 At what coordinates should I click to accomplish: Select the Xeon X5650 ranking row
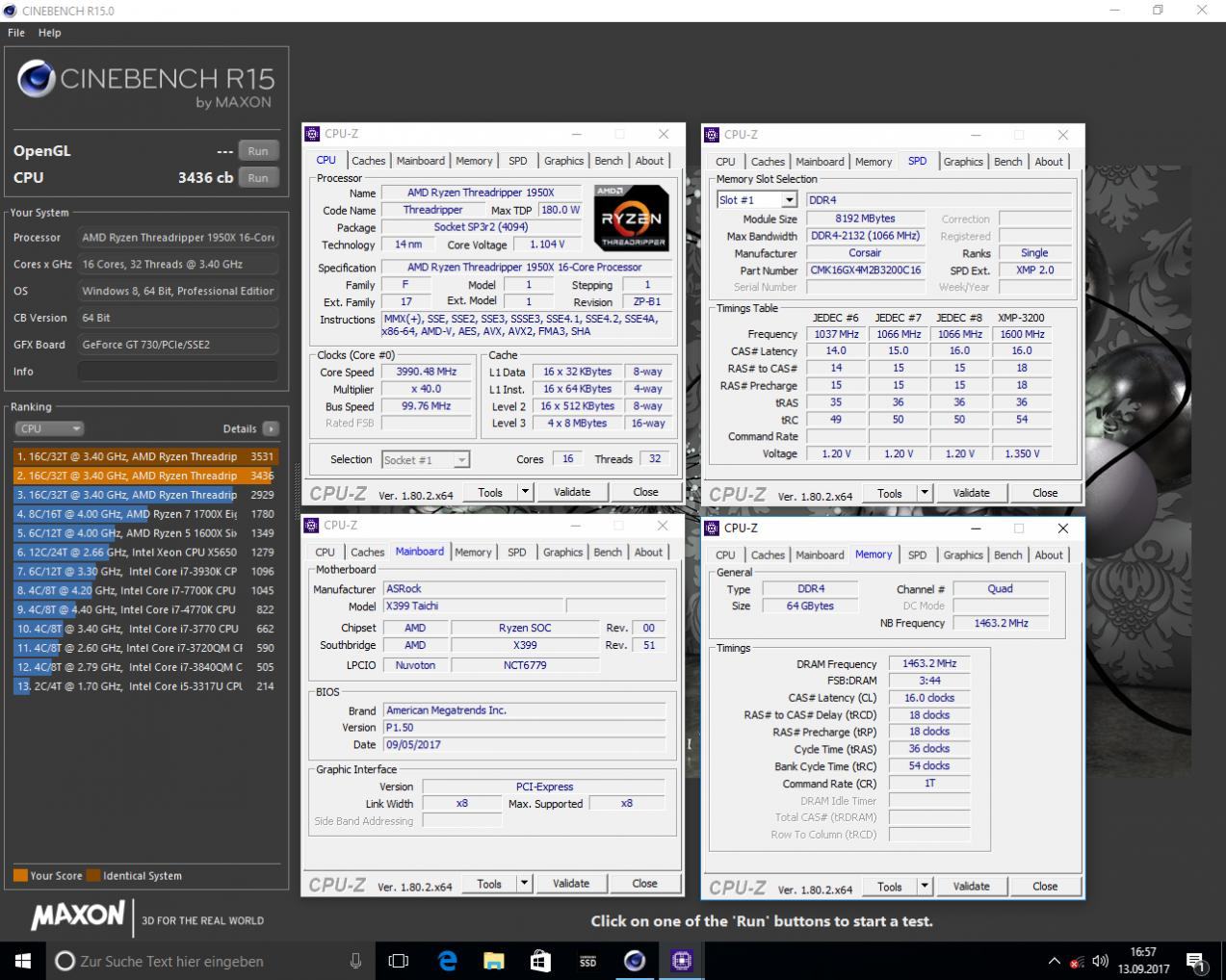click(145, 553)
